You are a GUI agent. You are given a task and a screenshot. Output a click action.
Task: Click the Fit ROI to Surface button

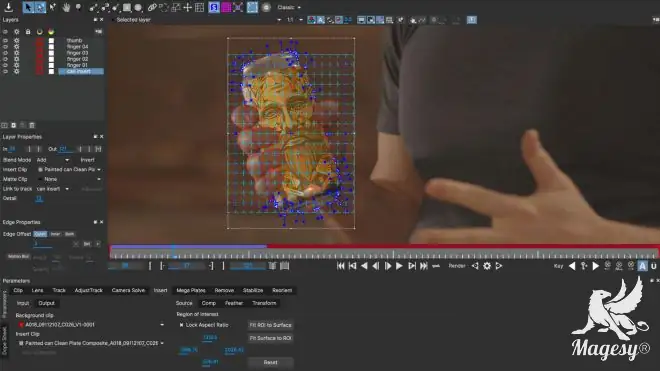pyautogui.click(x=270, y=325)
